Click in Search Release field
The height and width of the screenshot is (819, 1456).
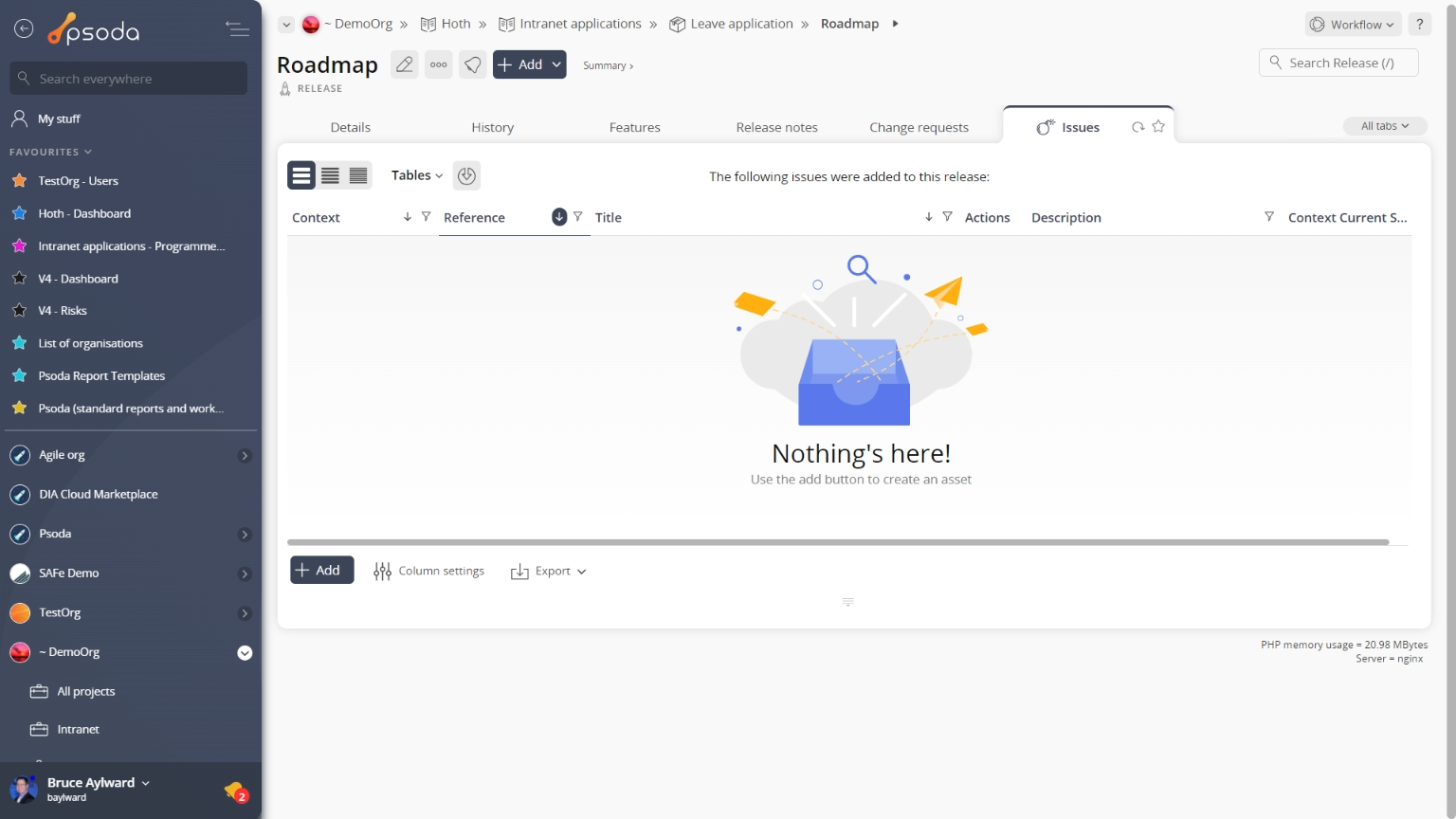[x=1338, y=63]
